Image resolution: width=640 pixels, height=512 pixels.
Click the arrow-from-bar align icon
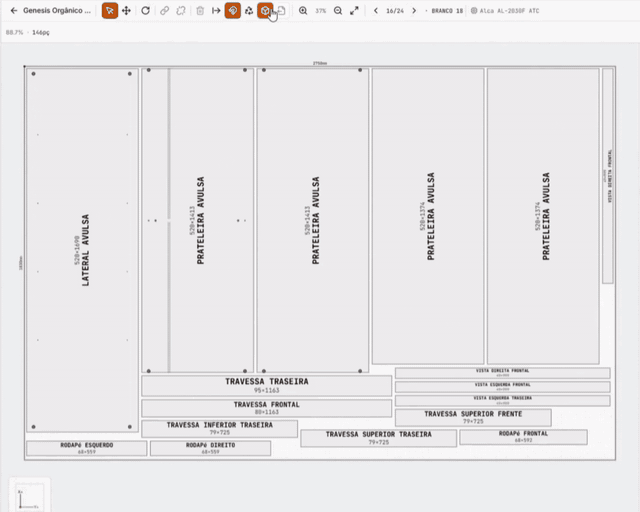click(216, 11)
